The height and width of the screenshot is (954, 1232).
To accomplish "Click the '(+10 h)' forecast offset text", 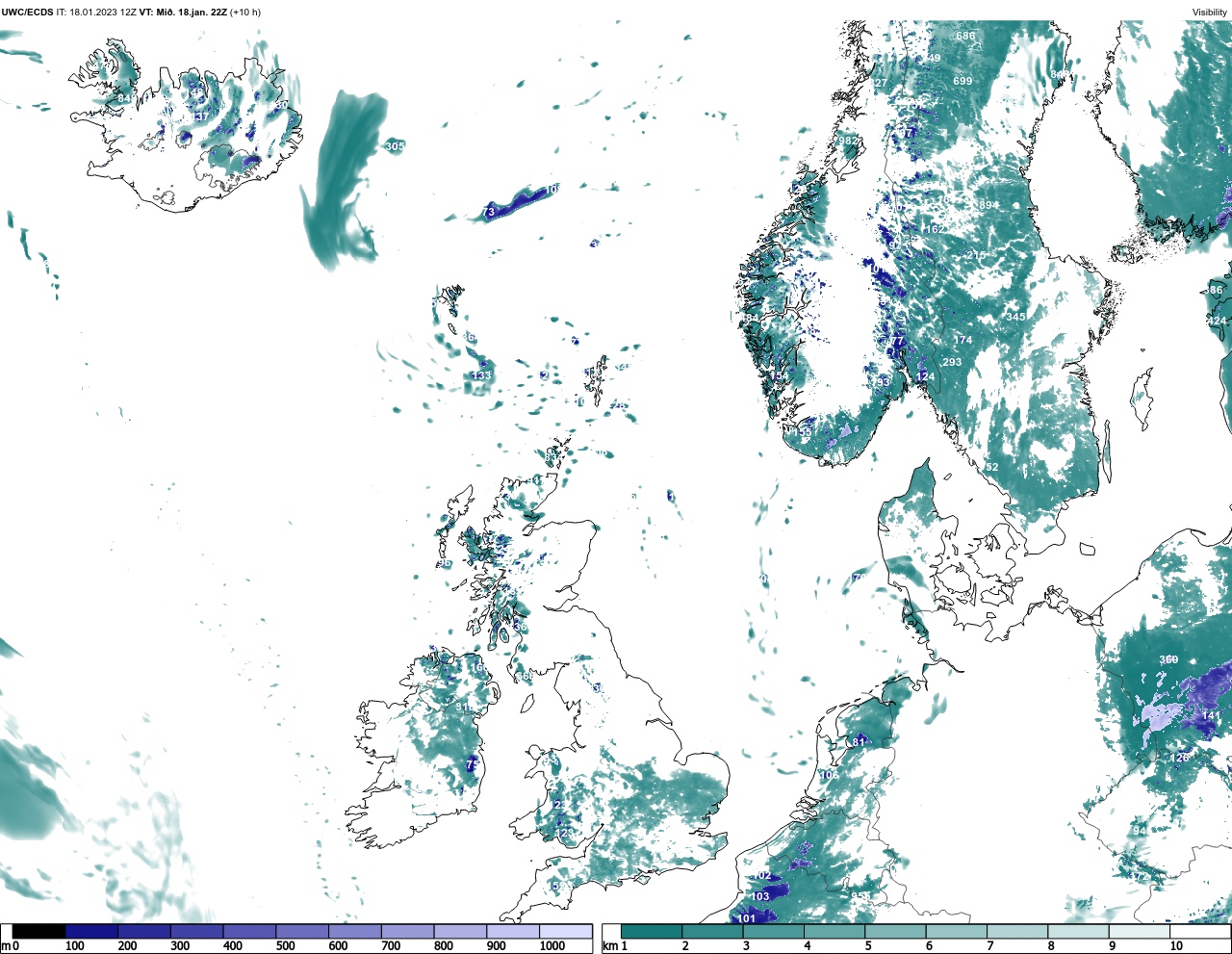I will click(245, 13).
